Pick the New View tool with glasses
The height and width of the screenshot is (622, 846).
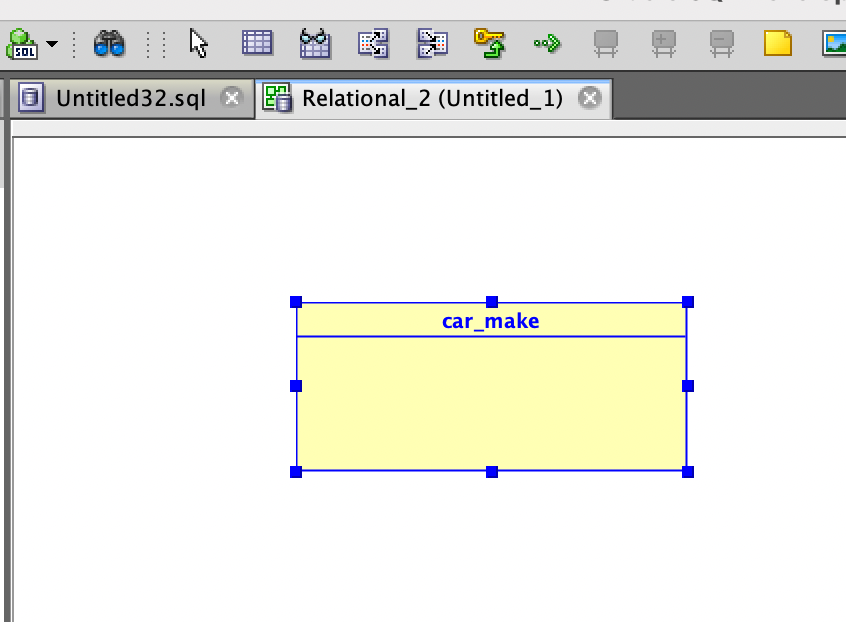pos(315,43)
